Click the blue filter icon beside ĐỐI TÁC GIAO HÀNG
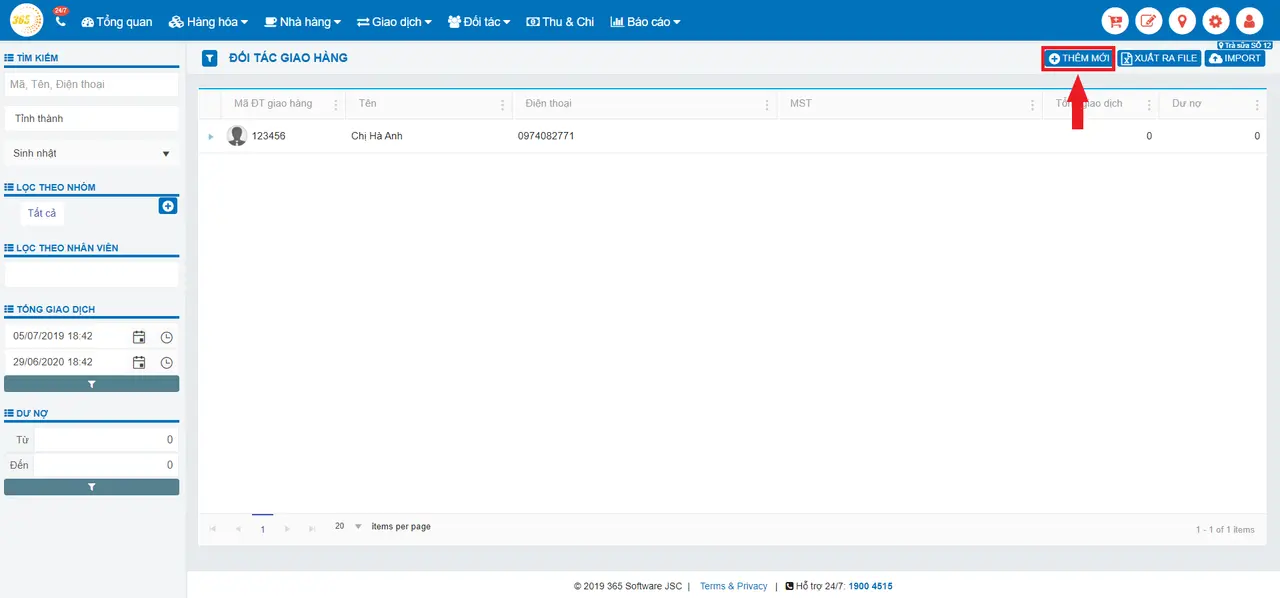The height and width of the screenshot is (598, 1280). (x=209, y=58)
